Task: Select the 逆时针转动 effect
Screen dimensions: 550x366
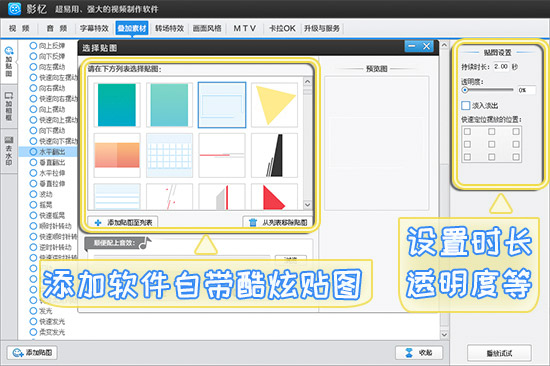Action: [51, 247]
